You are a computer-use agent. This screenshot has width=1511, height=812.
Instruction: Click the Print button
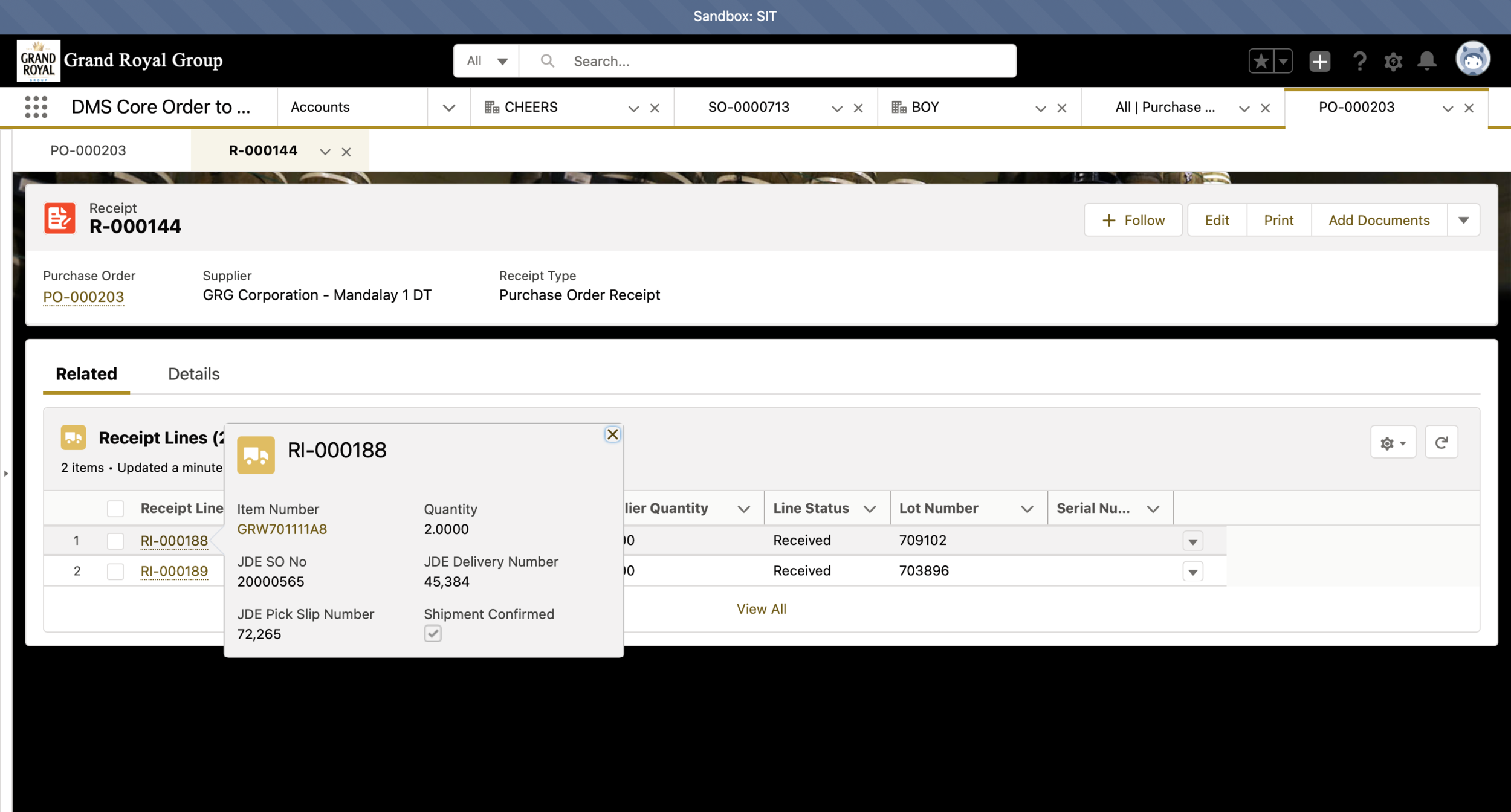pos(1278,220)
